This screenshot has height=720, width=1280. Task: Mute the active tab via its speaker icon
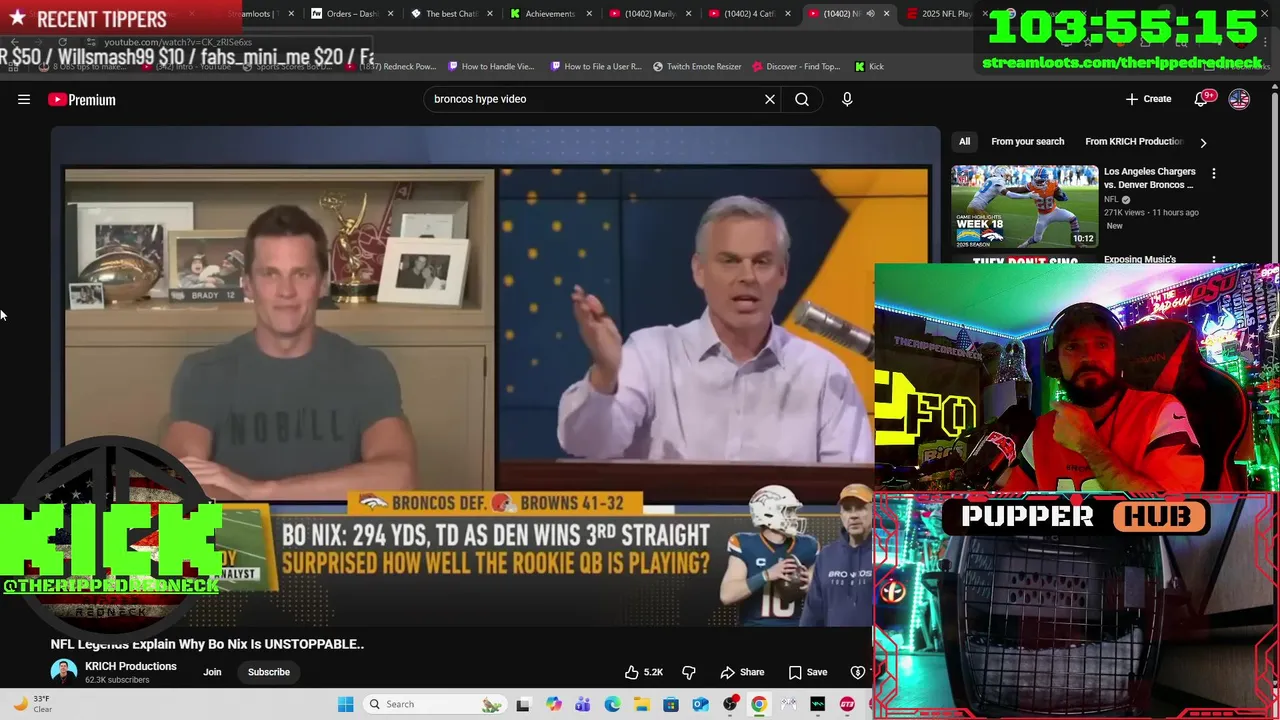870,14
